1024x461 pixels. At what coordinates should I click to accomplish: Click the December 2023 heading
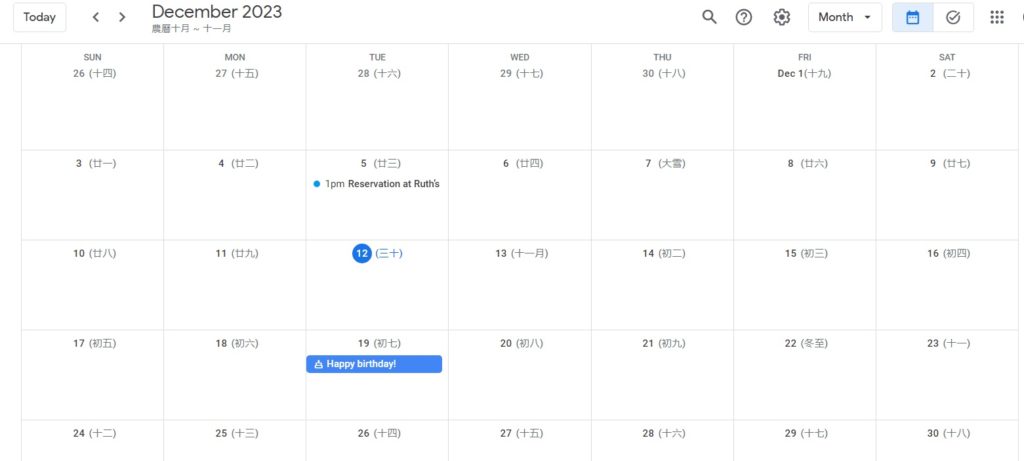click(x=217, y=12)
